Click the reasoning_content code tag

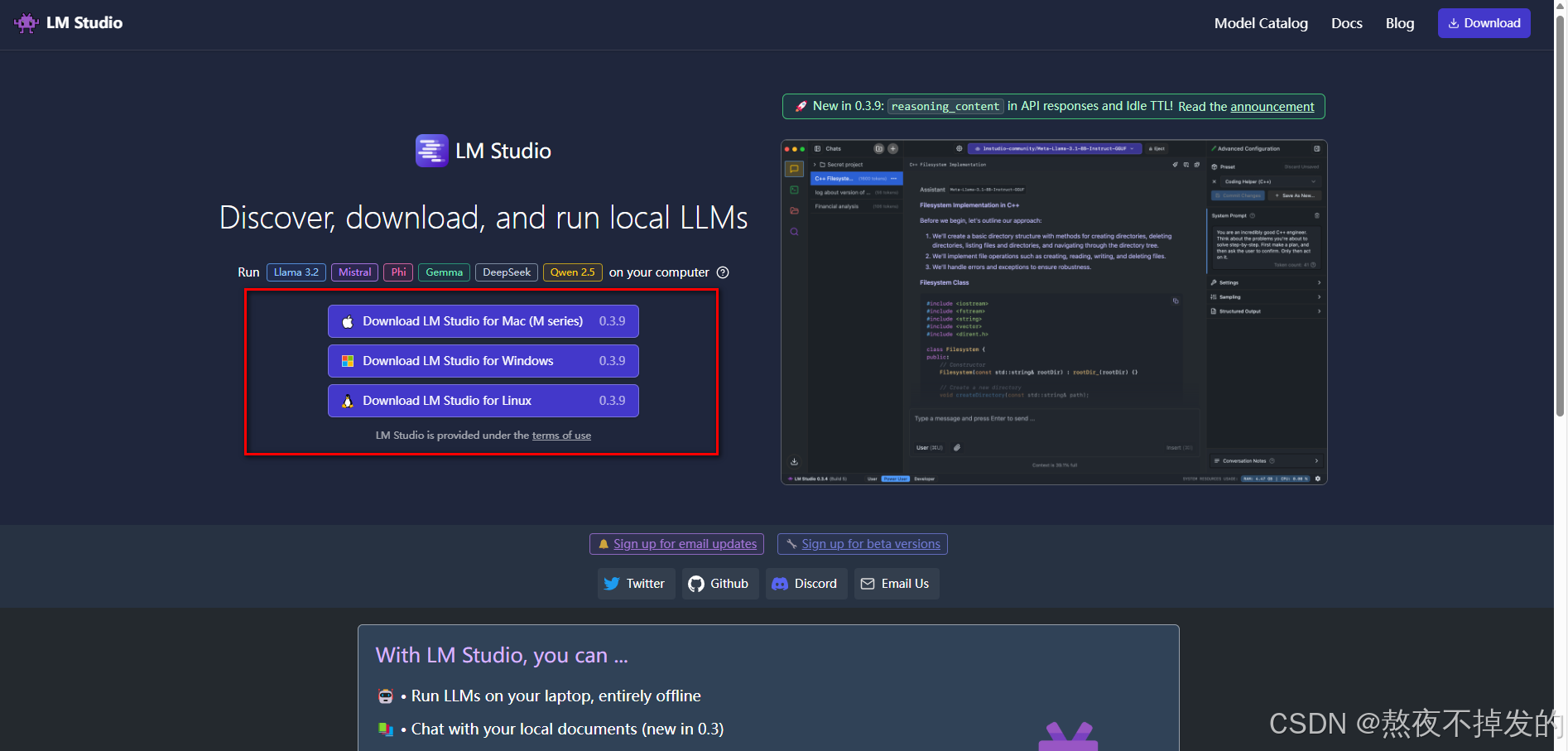(x=945, y=107)
